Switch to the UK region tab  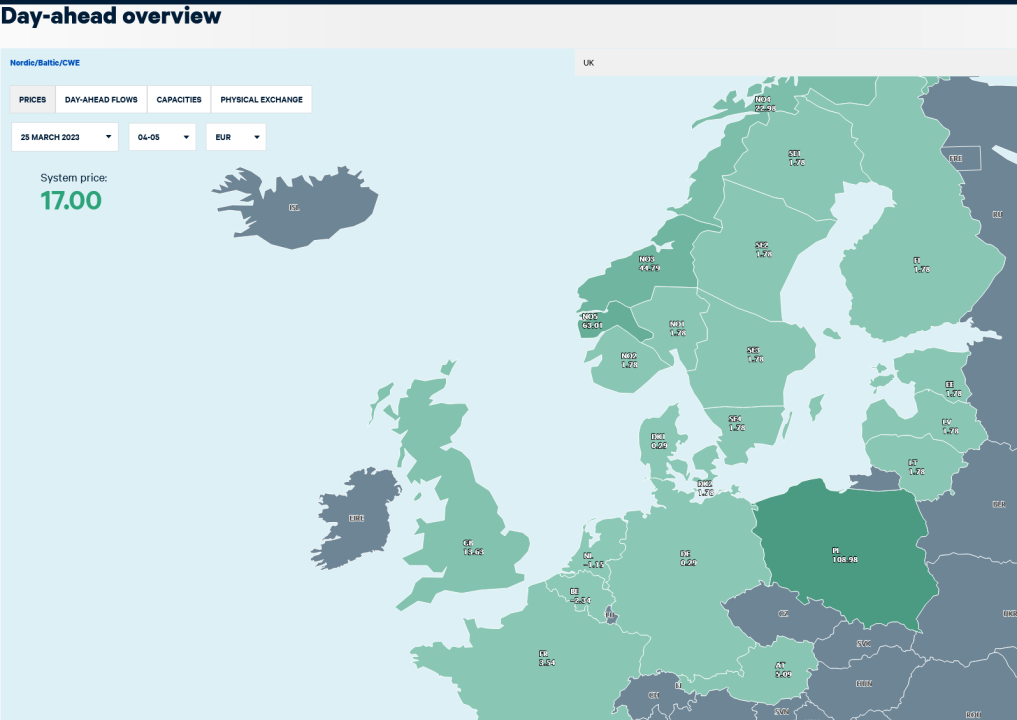pos(588,63)
